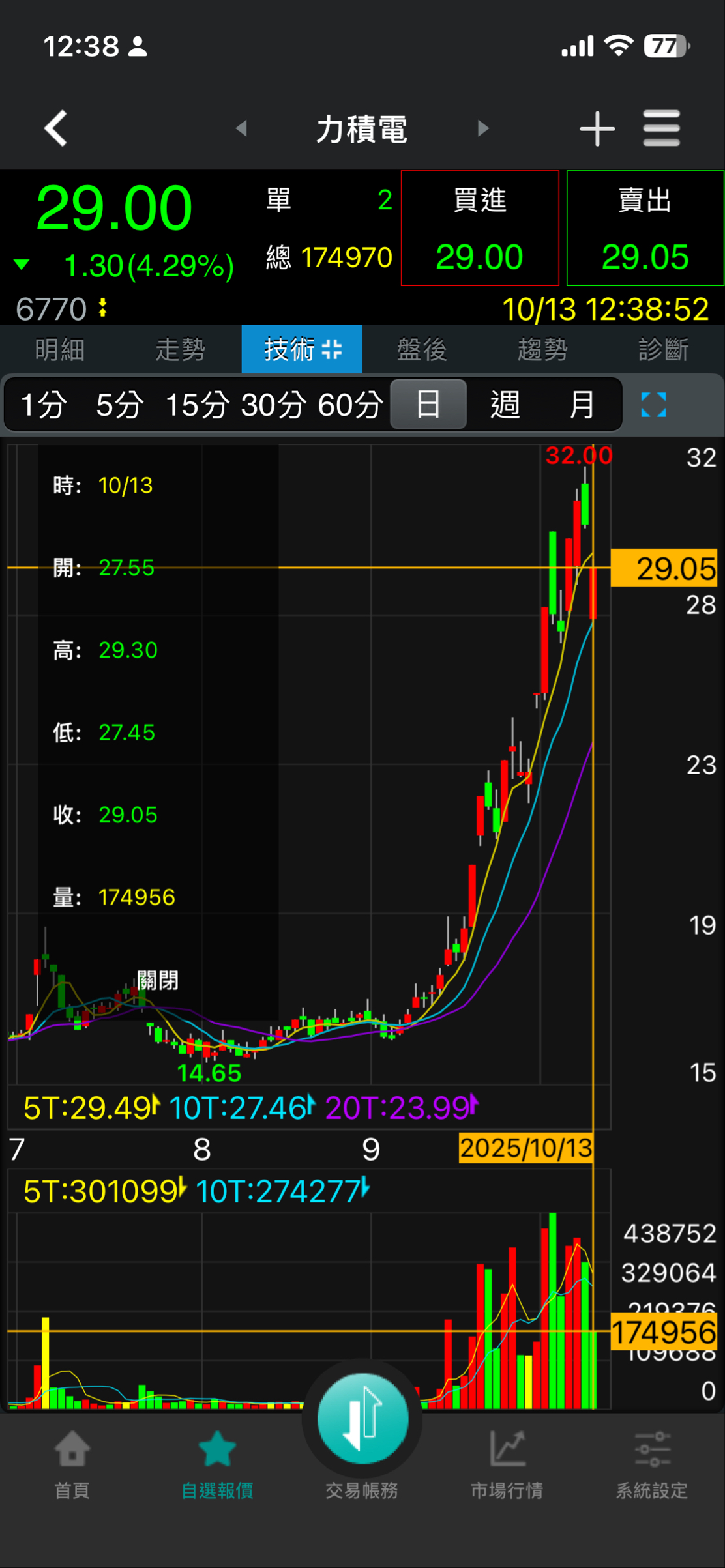Expand chart to fullscreen icon
Image resolution: width=725 pixels, height=1568 pixels.
[x=653, y=405]
